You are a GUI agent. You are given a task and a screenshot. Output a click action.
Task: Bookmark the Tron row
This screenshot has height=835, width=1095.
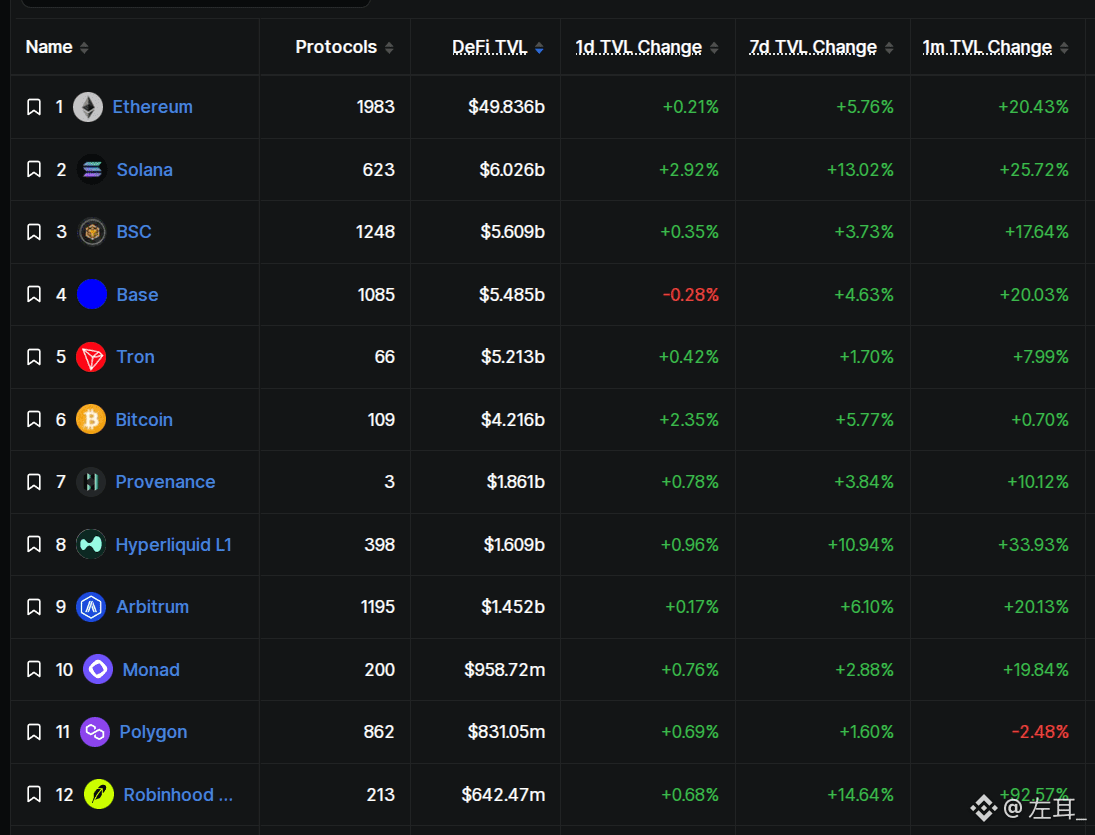tap(34, 357)
